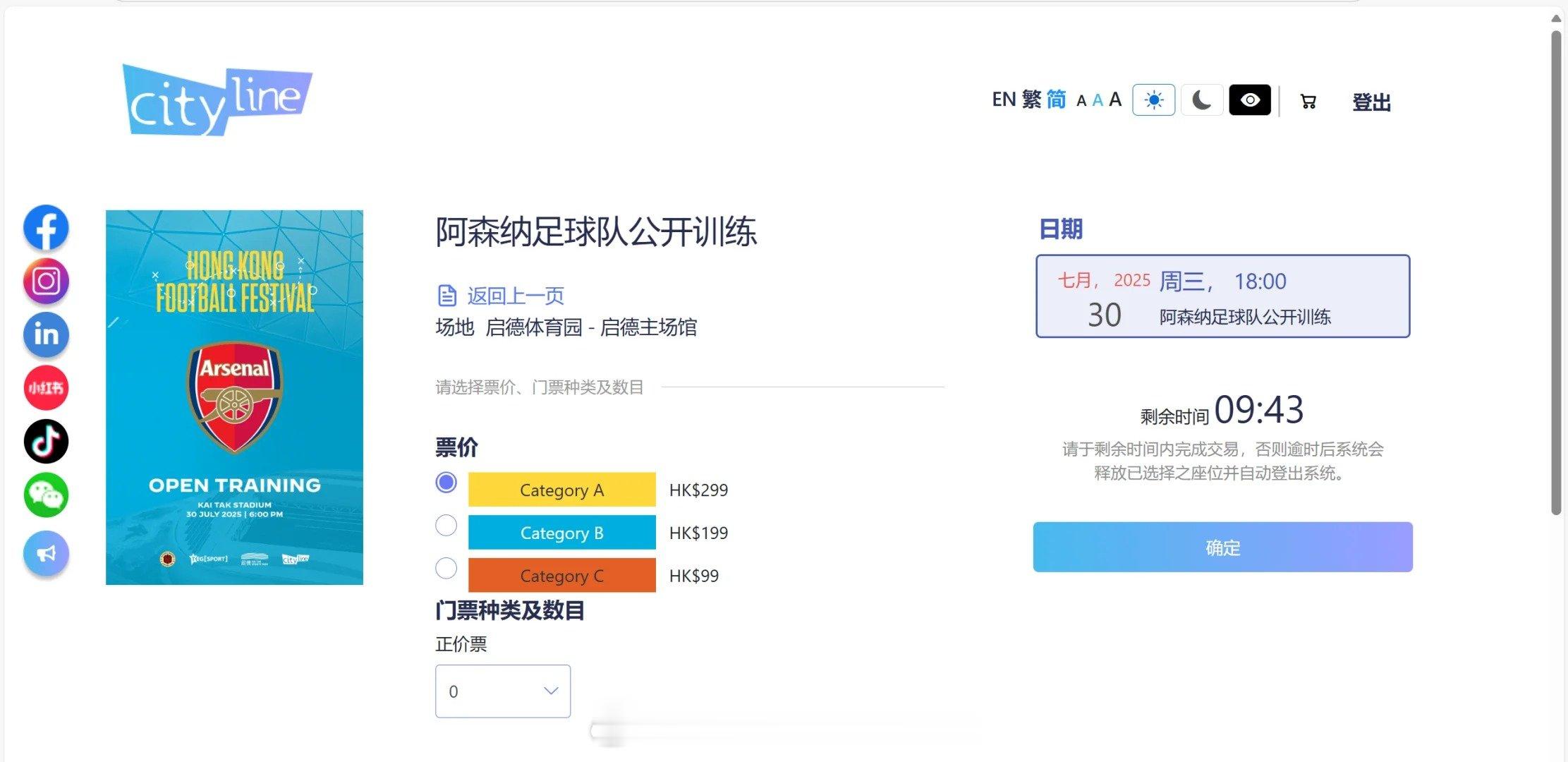Open the Arsenal Open Training poster image
The image size is (1568, 762).
pyautogui.click(x=234, y=397)
